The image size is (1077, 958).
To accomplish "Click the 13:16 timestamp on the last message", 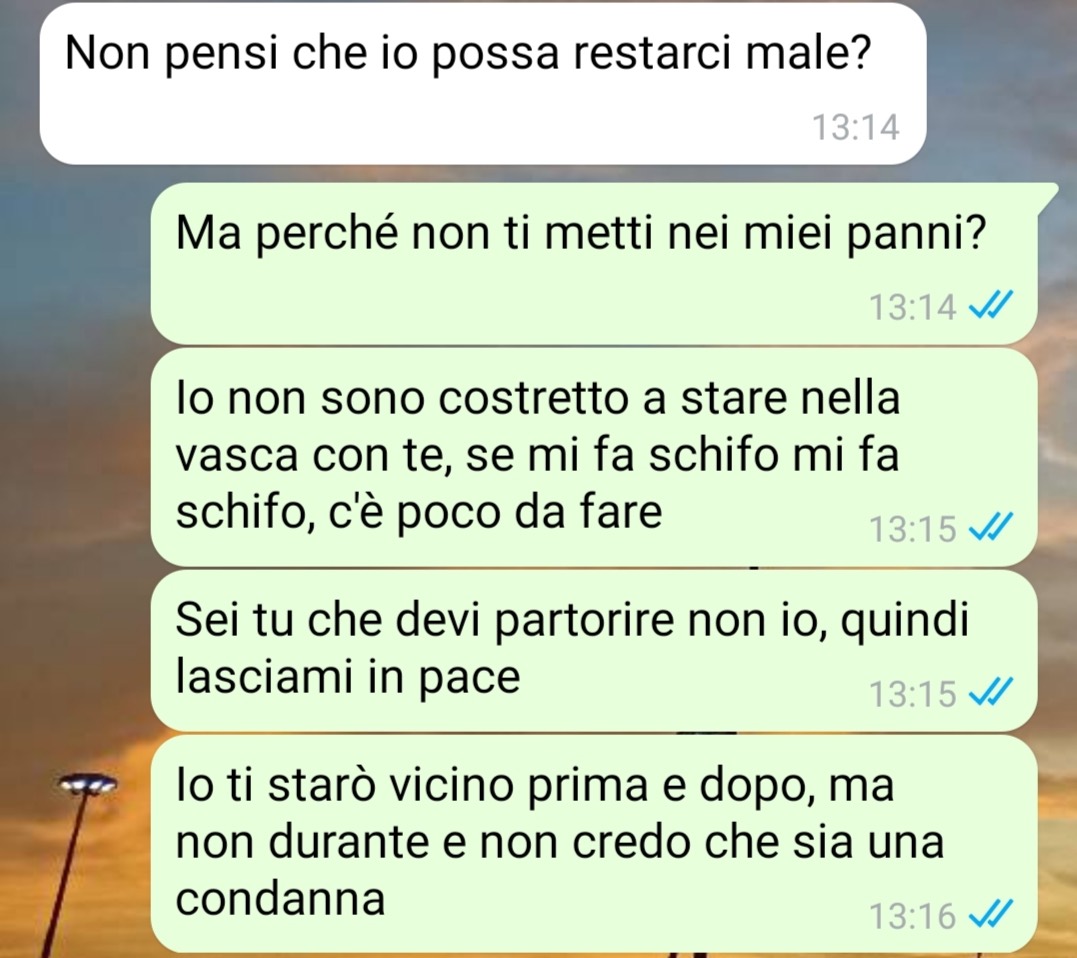I will pyautogui.click(x=913, y=916).
